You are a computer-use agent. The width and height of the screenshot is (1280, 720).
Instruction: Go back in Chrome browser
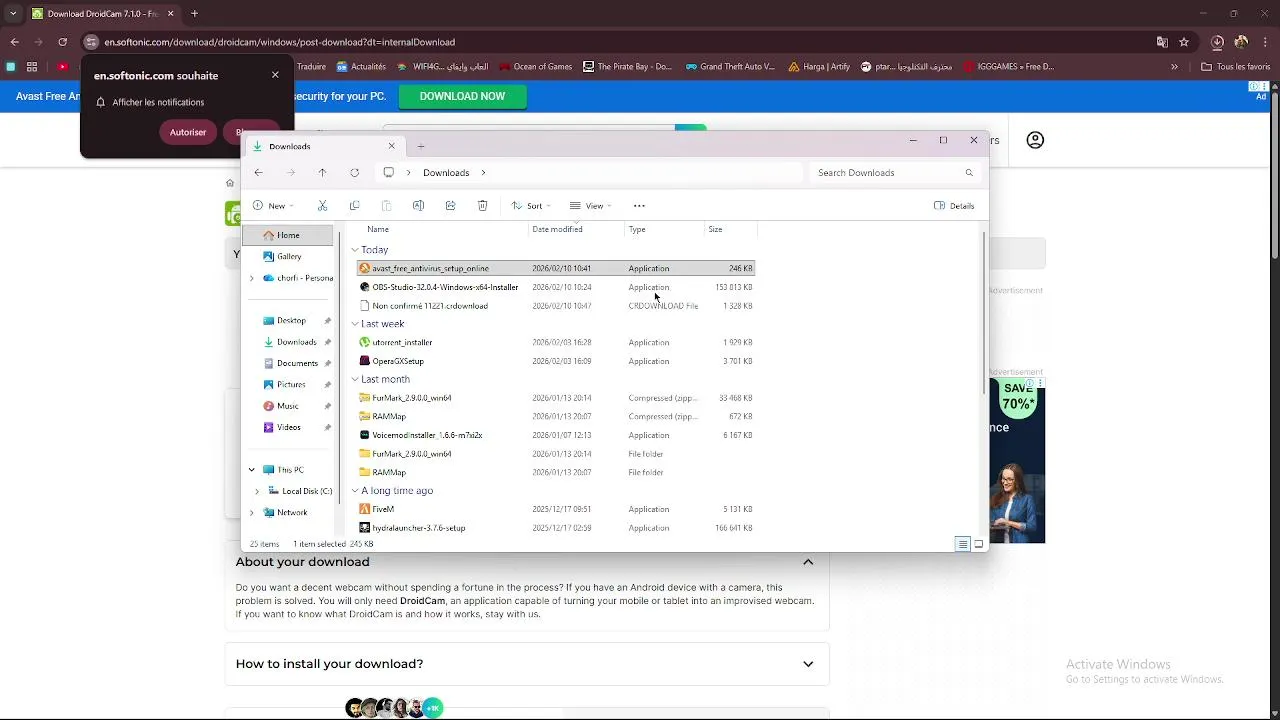(14, 42)
